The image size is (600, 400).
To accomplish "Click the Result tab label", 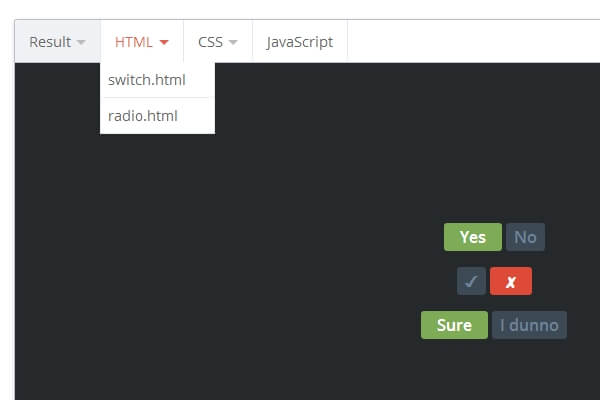I will click(x=50, y=42).
